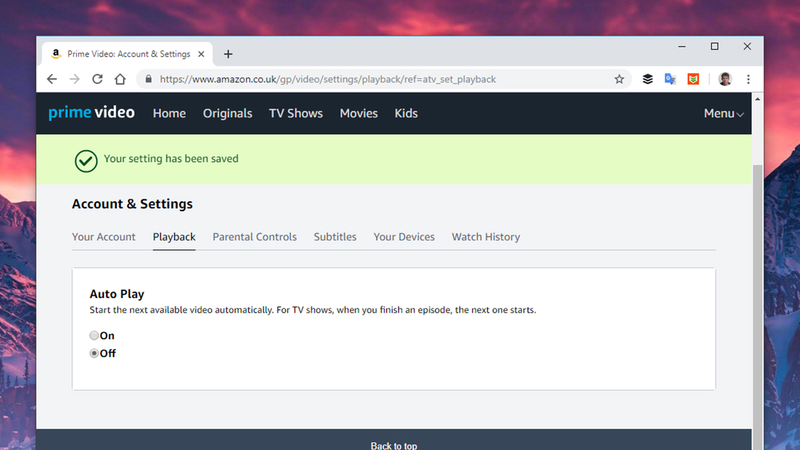Expand the Menu dropdown in Prime Video header
This screenshot has width=800, height=450.
tap(723, 113)
